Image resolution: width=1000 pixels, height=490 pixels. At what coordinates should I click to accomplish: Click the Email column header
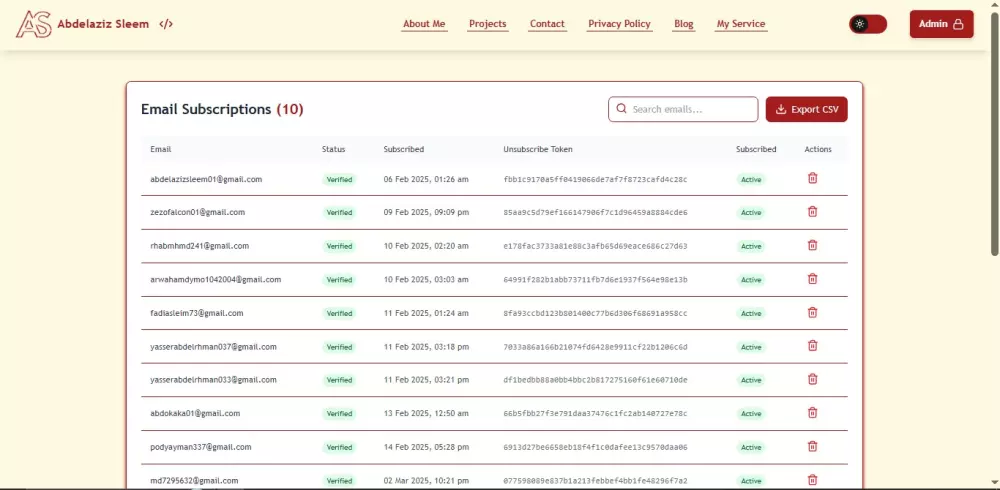(161, 149)
